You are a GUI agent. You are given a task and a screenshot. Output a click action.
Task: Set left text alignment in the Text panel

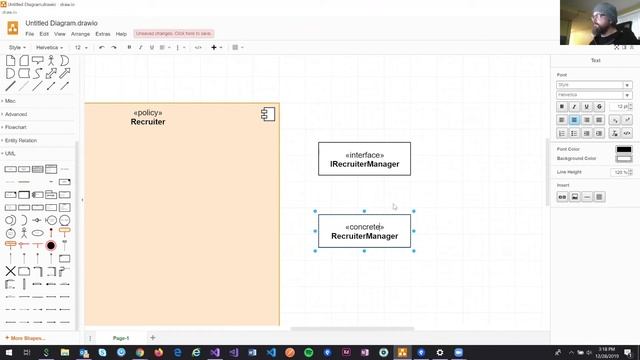(562, 120)
